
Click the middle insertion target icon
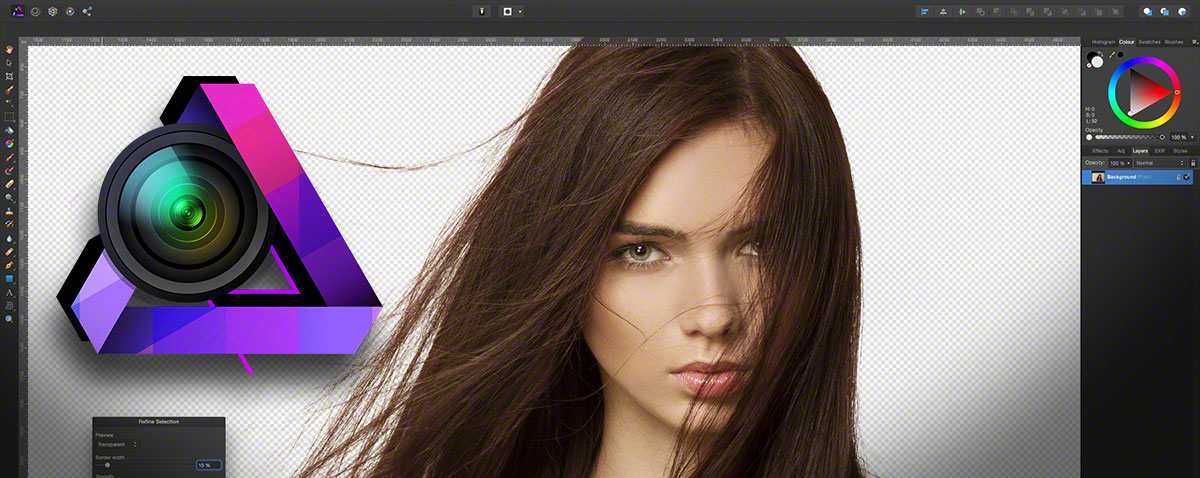pyautogui.click(x=1164, y=11)
